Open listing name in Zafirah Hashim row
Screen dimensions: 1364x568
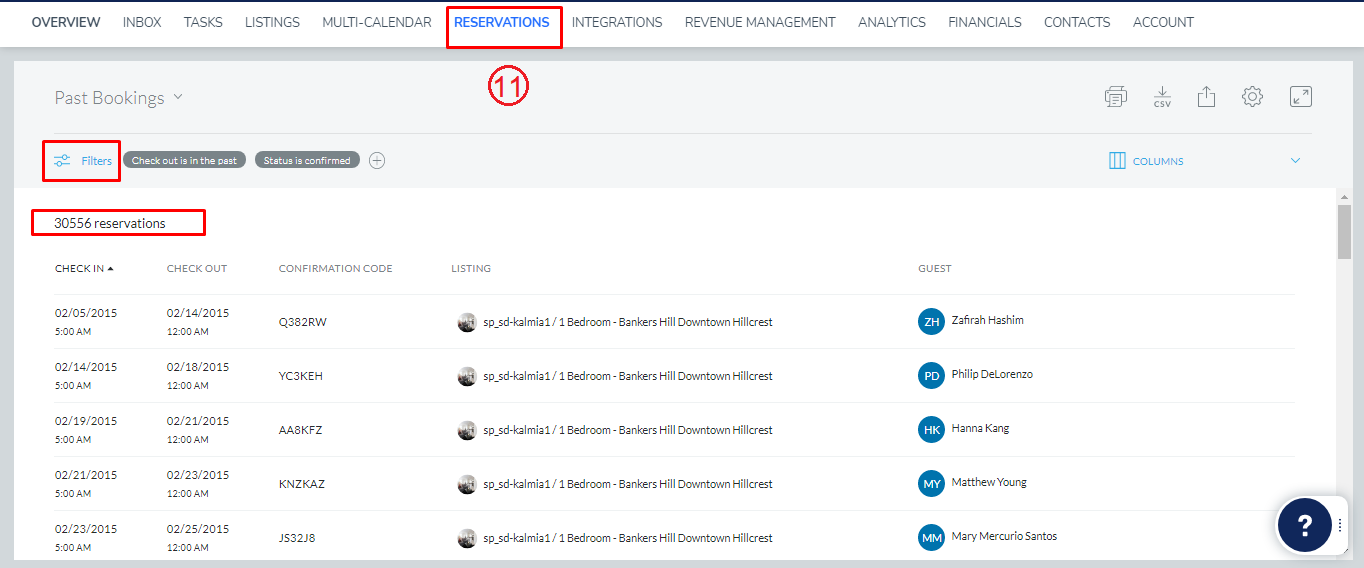[628, 322]
